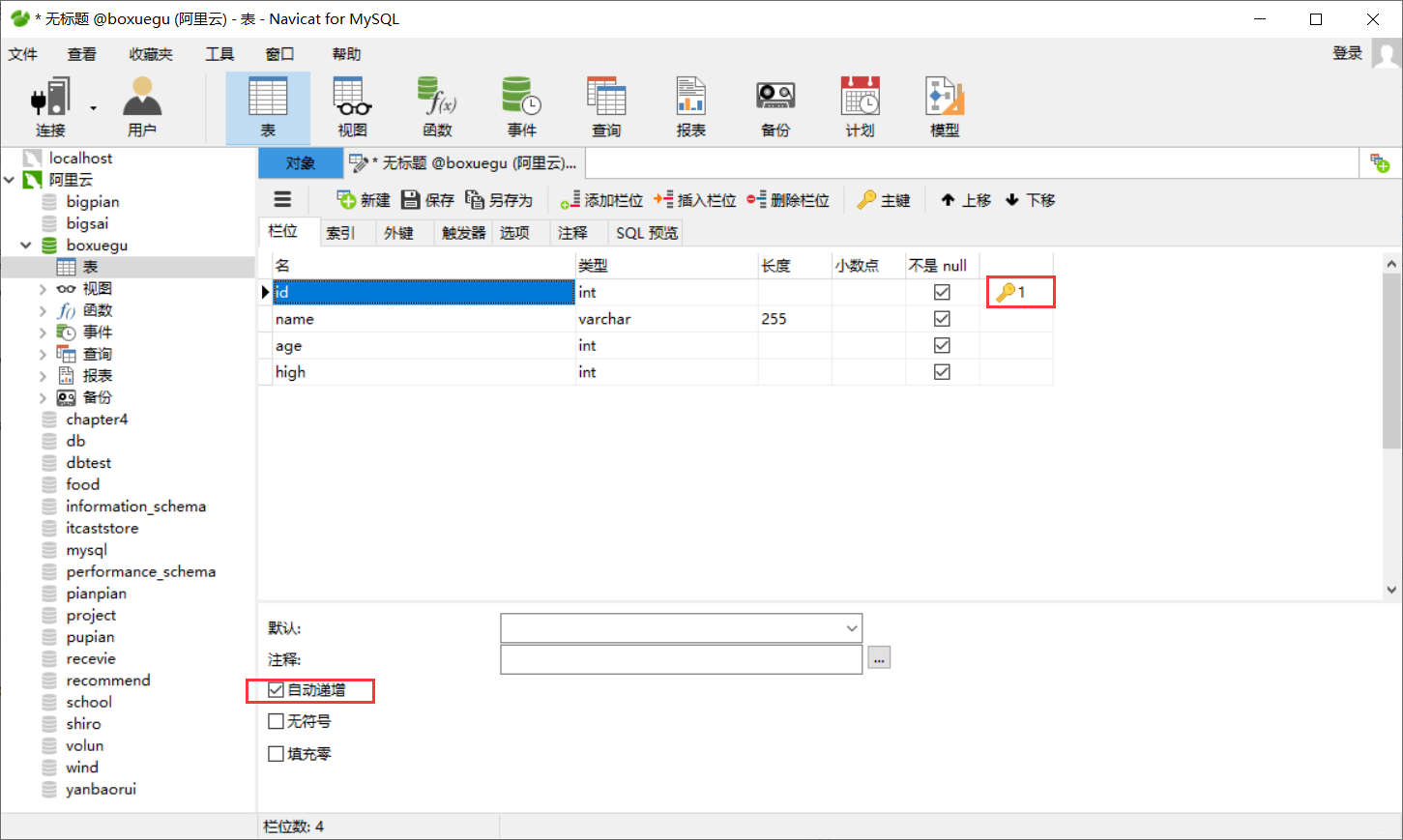
Task: Enable the 填充零 zerofill checkbox
Action: click(277, 754)
